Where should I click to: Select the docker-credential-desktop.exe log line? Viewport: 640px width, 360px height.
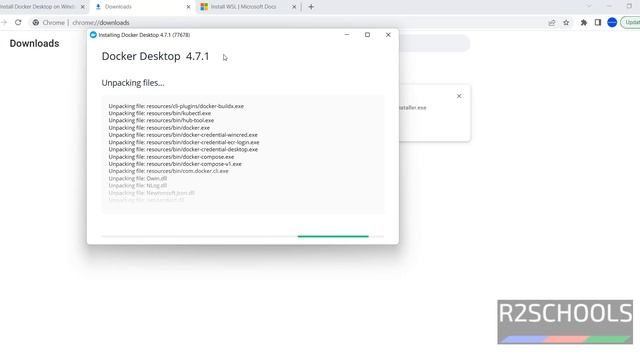(x=183, y=149)
